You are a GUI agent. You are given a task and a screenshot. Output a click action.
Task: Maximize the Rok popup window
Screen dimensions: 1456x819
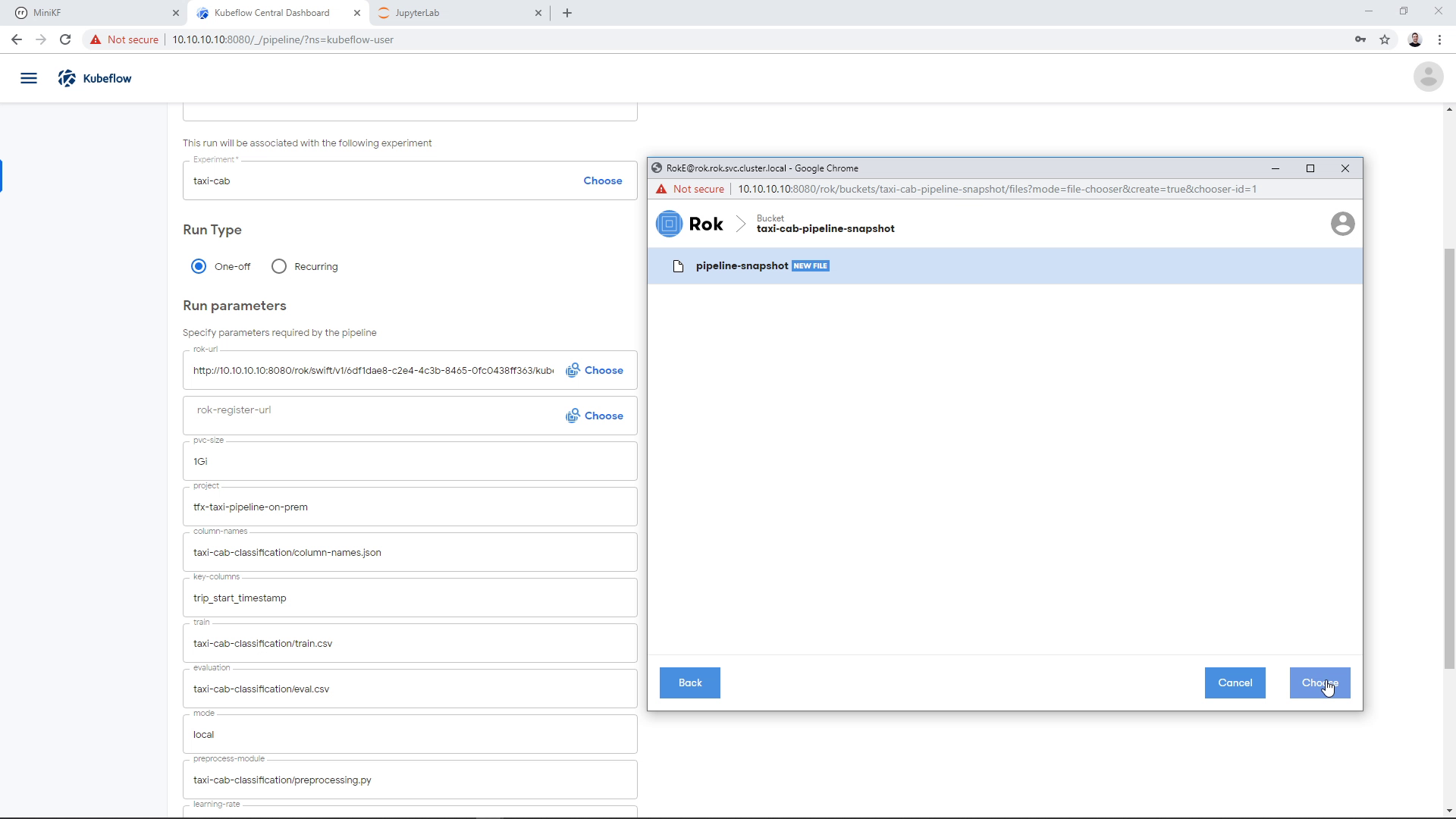pyautogui.click(x=1310, y=168)
